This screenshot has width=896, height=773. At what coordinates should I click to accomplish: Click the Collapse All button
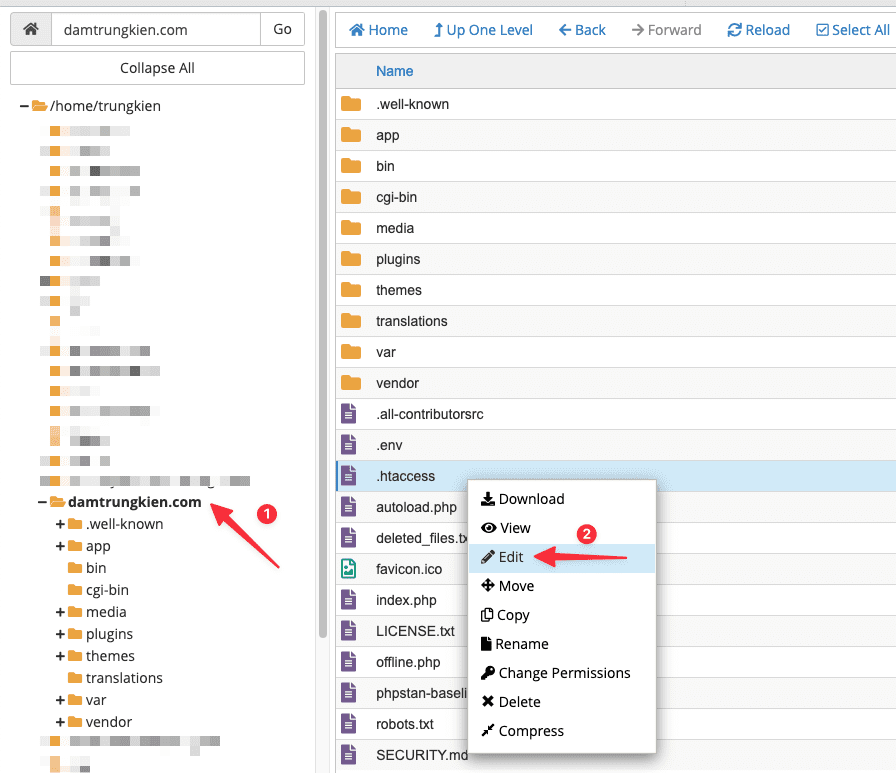[157, 68]
